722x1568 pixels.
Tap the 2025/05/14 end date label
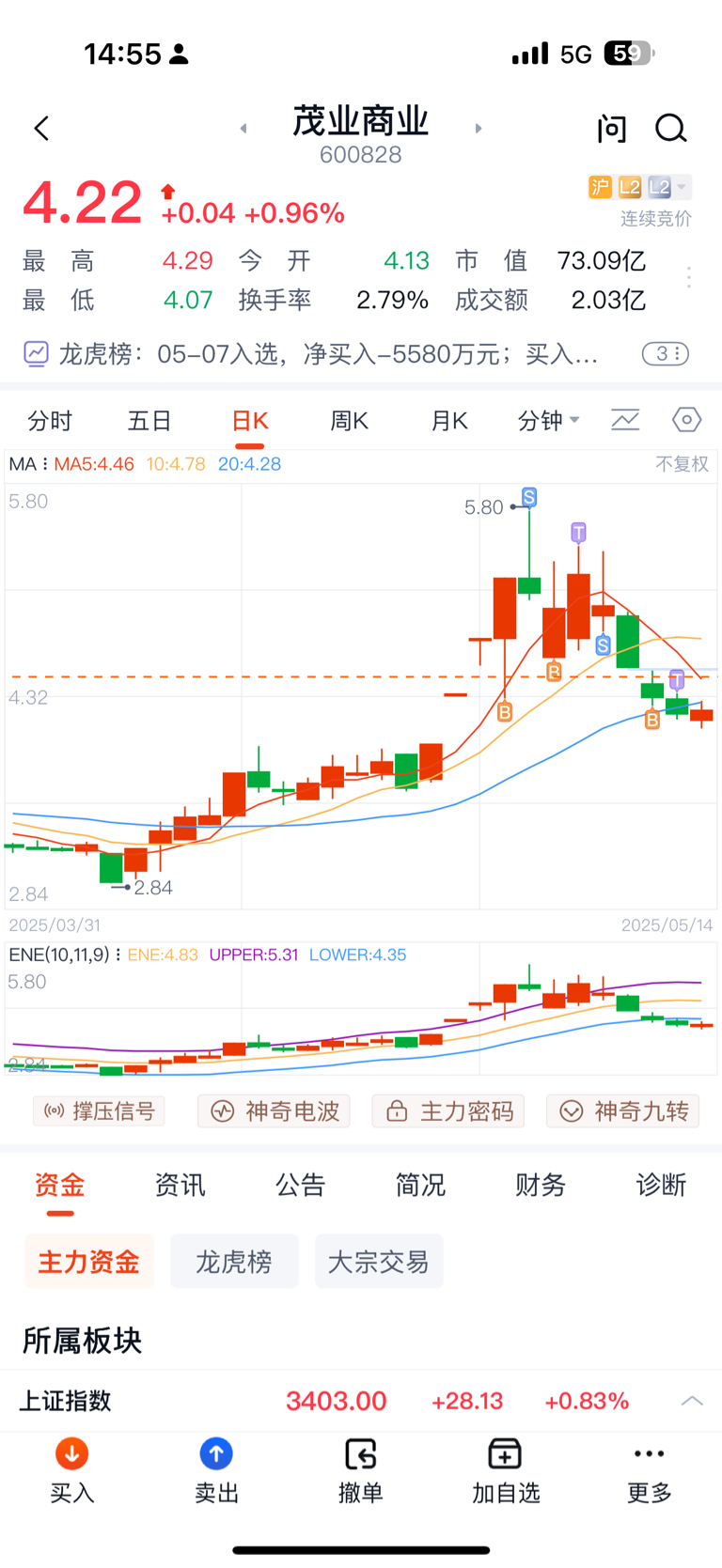pos(667,925)
